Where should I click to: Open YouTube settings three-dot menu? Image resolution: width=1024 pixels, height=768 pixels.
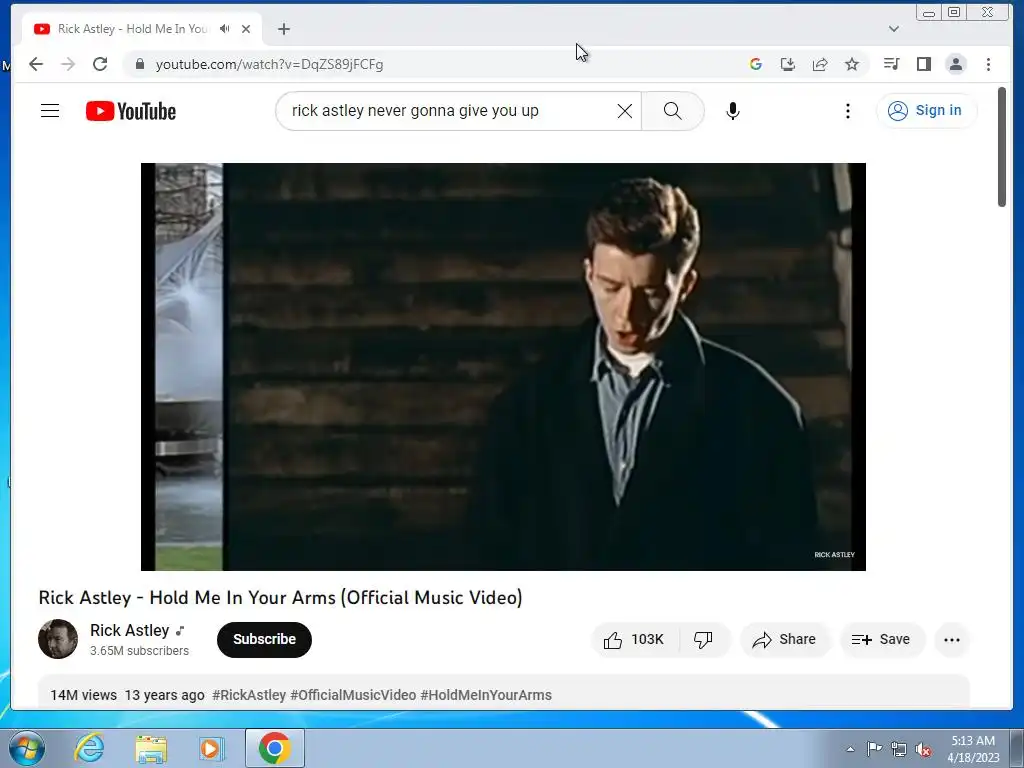[848, 111]
